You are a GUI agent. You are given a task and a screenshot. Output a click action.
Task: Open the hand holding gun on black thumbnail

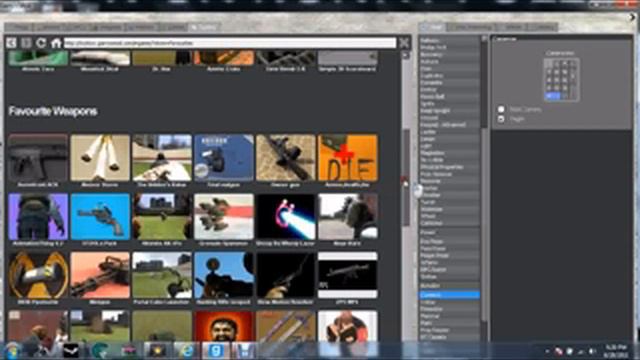click(x=286, y=275)
